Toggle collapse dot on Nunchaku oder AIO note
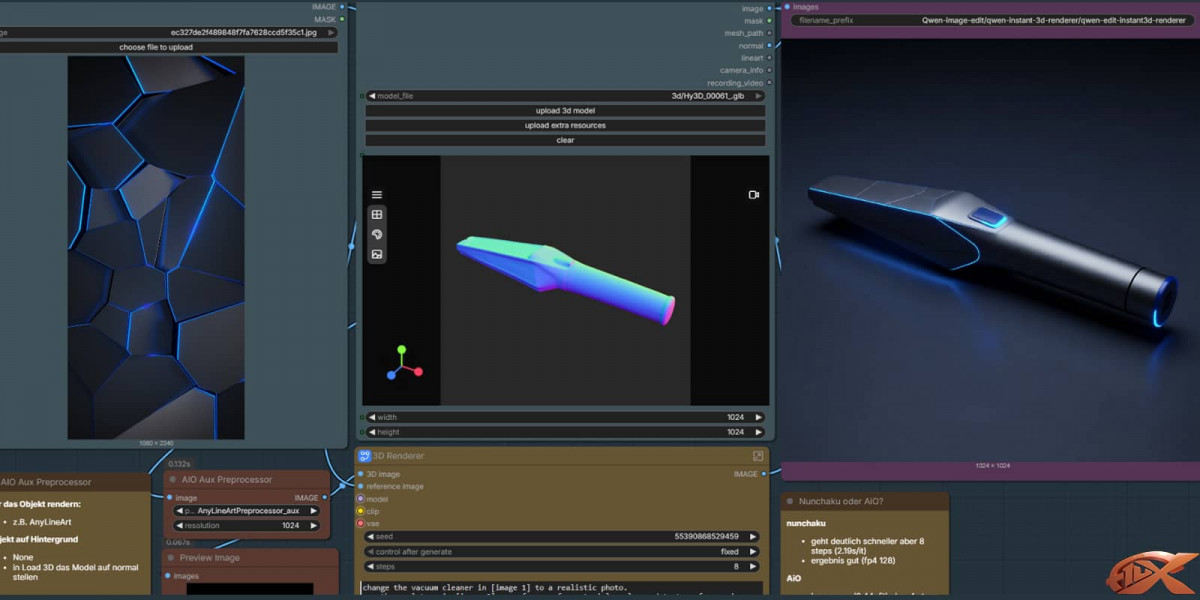 [789, 501]
